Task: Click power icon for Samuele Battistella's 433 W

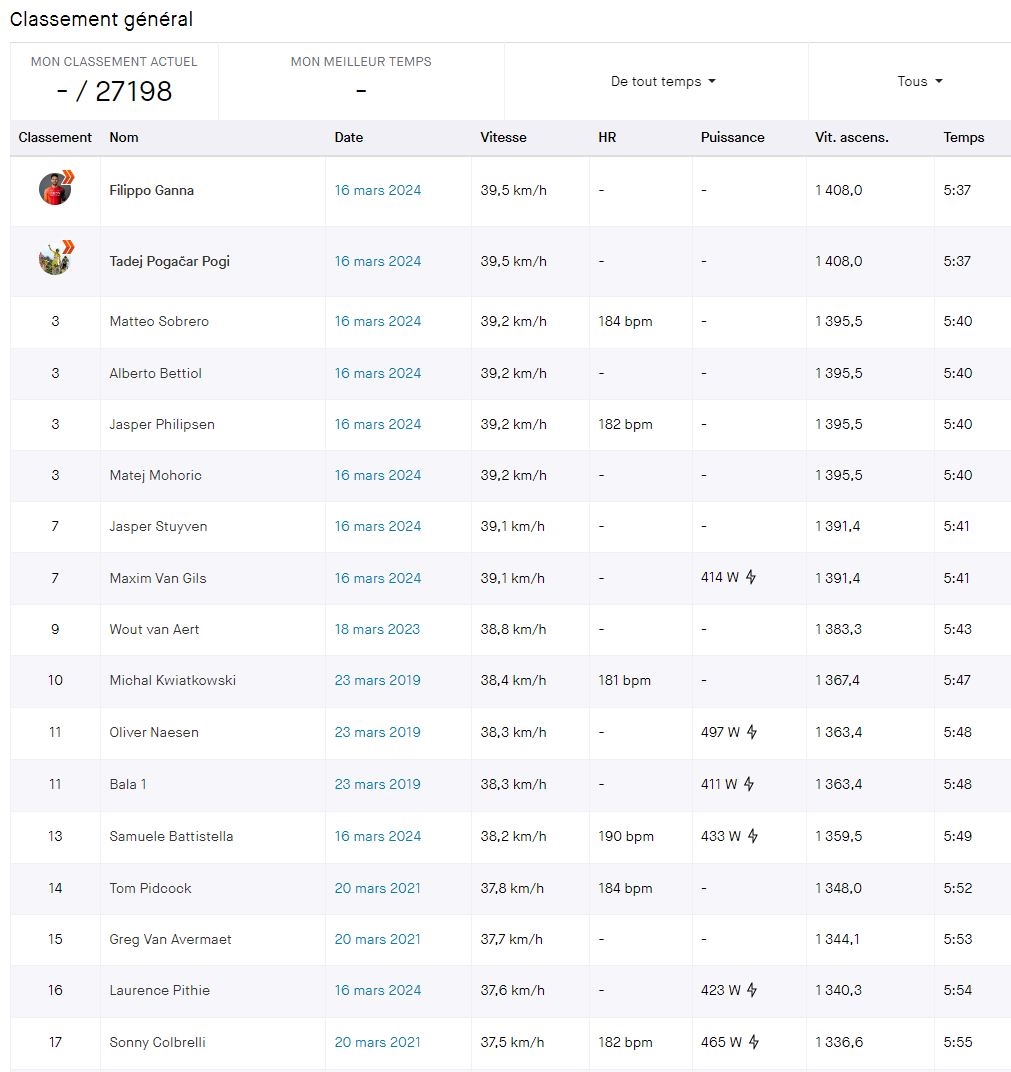Action: click(753, 836)
